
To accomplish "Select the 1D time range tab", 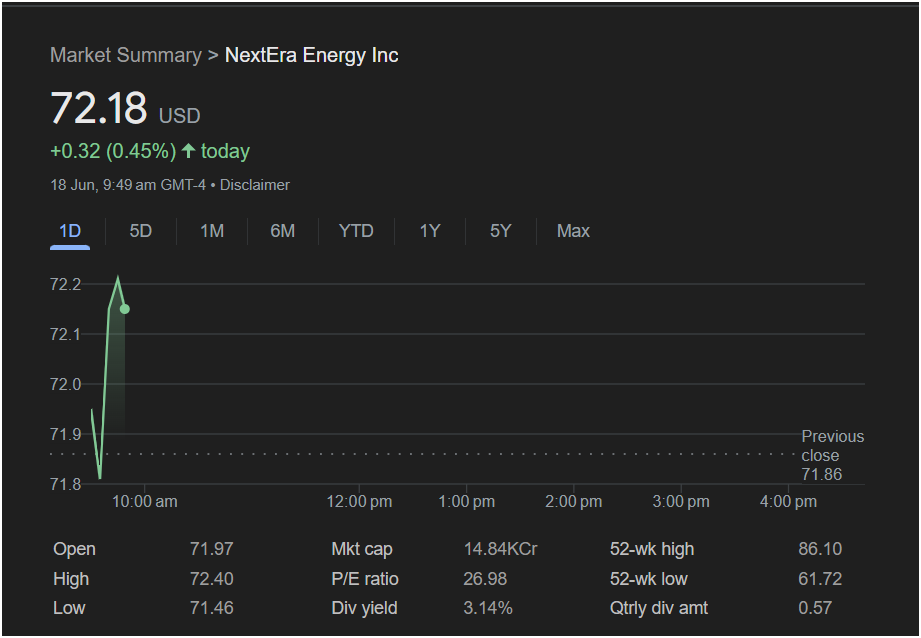I will click(70, 231).
